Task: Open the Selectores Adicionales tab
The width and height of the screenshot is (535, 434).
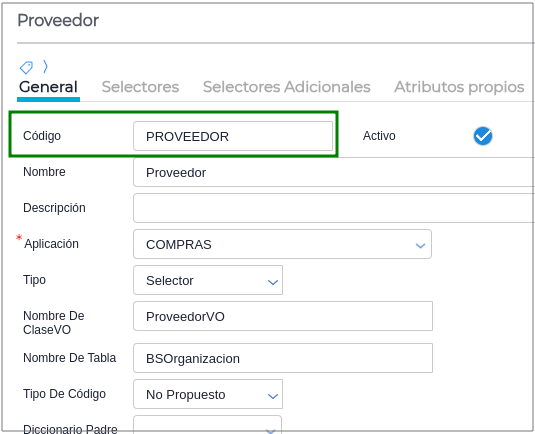Action: pyautogui.click(x=287, y=87)
